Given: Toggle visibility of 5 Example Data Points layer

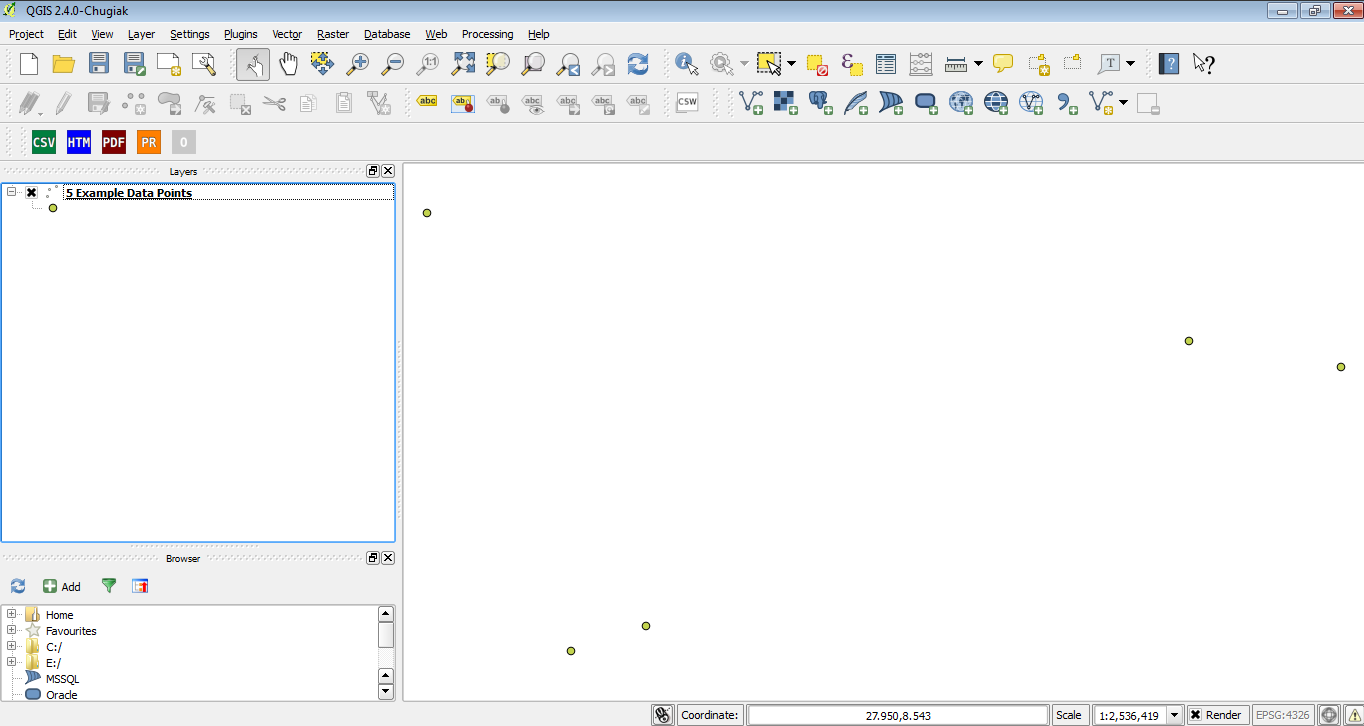Looking at the screenshot, I should [x=32, y=193].
